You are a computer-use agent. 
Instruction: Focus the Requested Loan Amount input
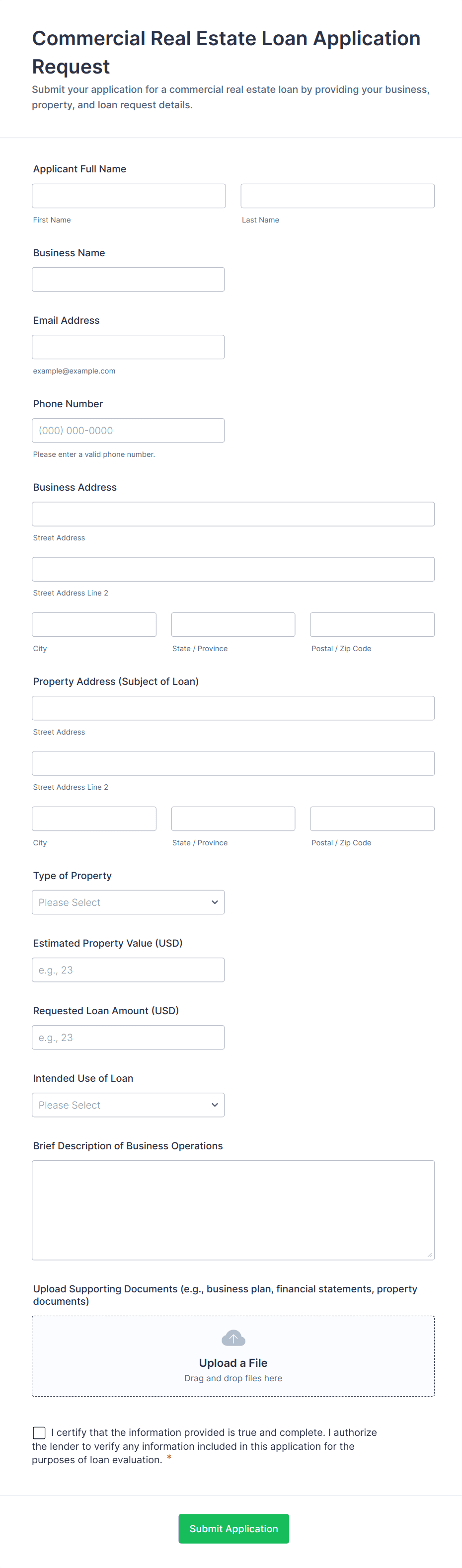point(128,1037)
